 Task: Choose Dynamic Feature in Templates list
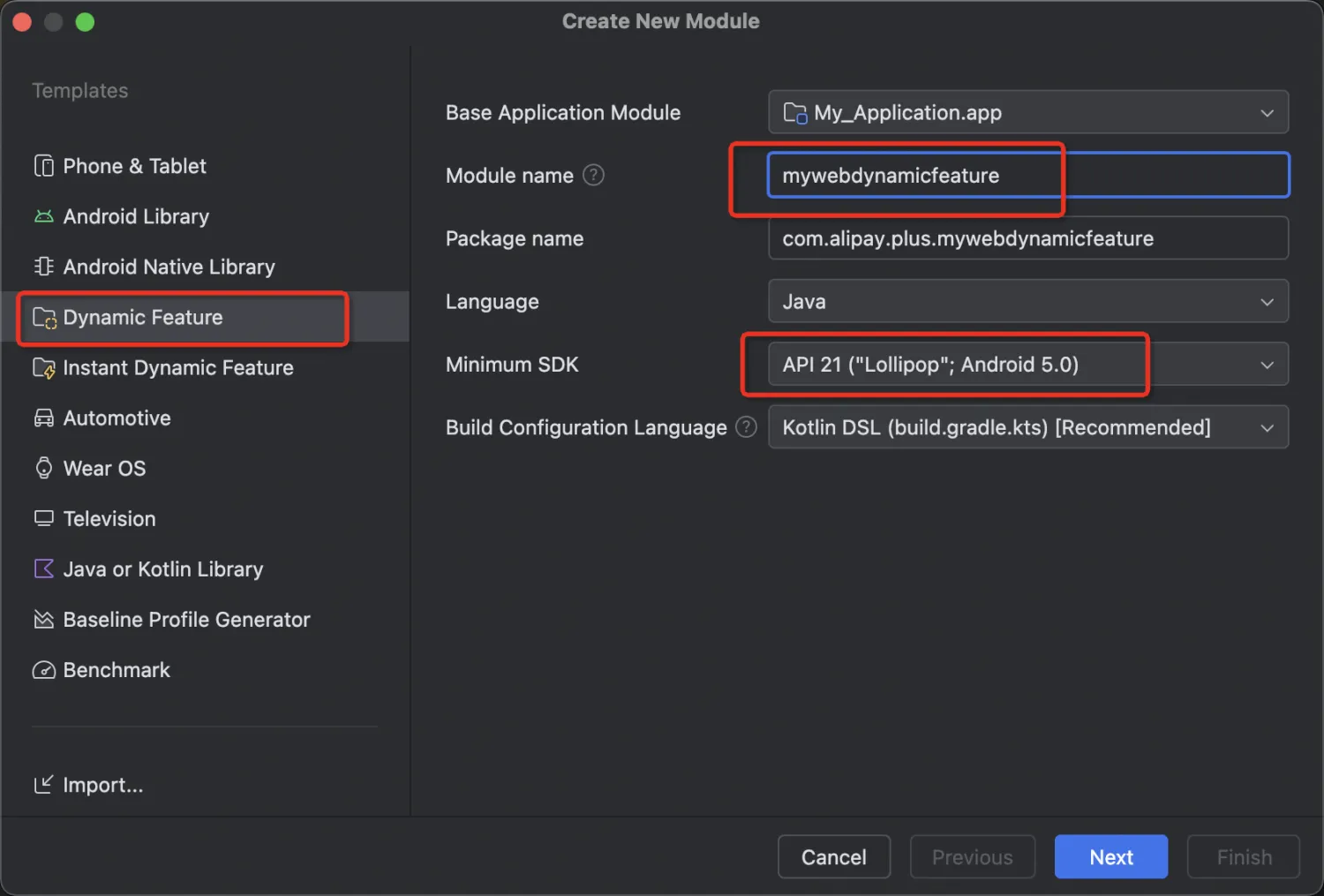click(x=143, y=318)
